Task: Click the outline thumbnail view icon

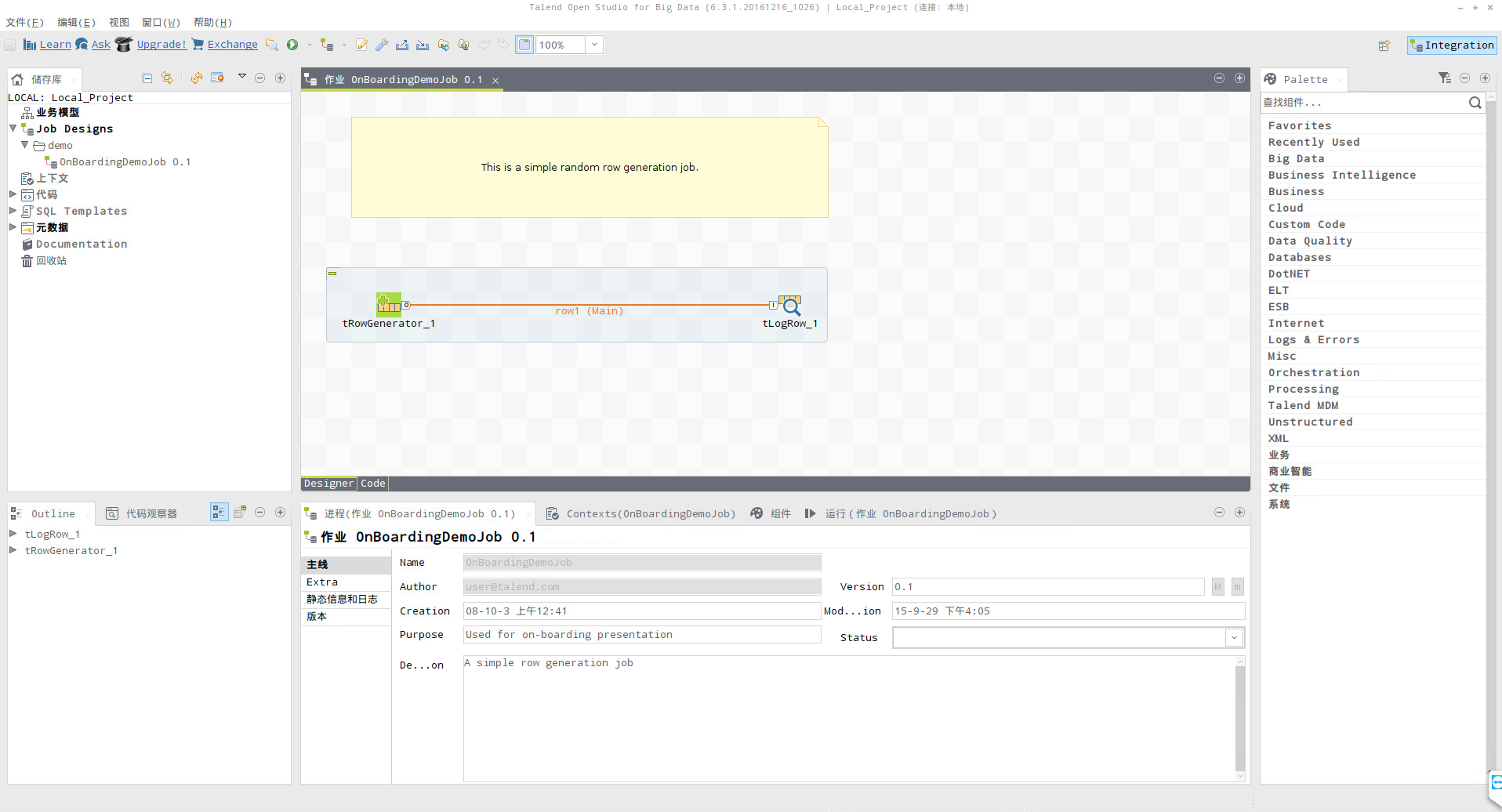Action: 240,512
